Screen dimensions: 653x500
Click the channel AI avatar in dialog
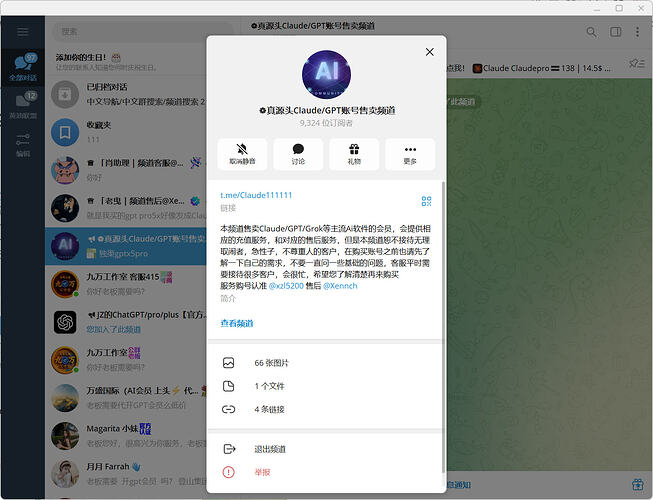[326, 75]
